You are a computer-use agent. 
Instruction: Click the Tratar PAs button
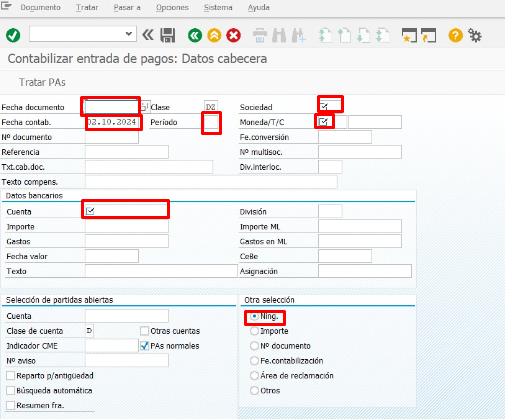pyautogui.click(x=42, y=82)
